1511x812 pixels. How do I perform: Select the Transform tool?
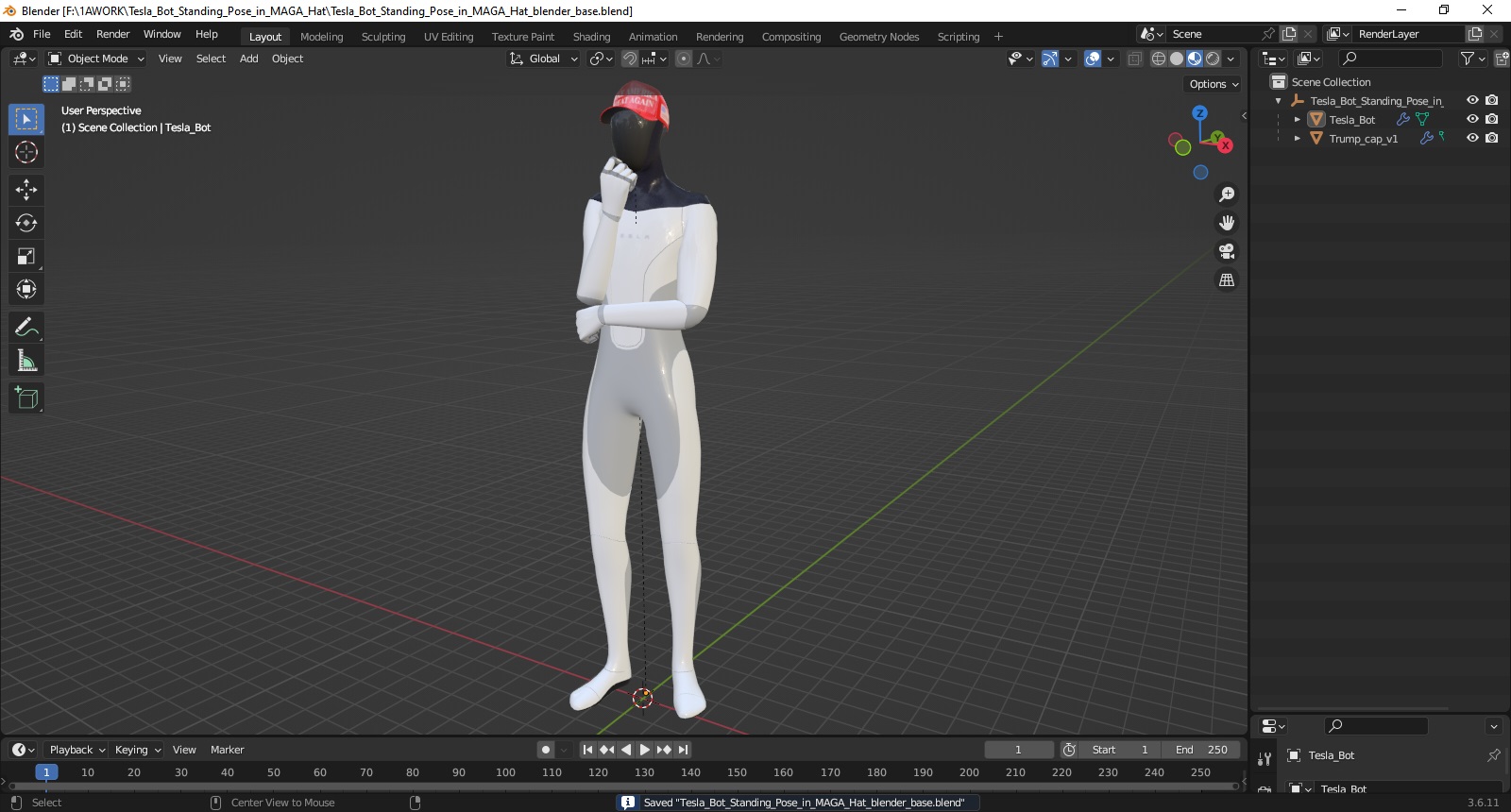(x=26, y=289)
